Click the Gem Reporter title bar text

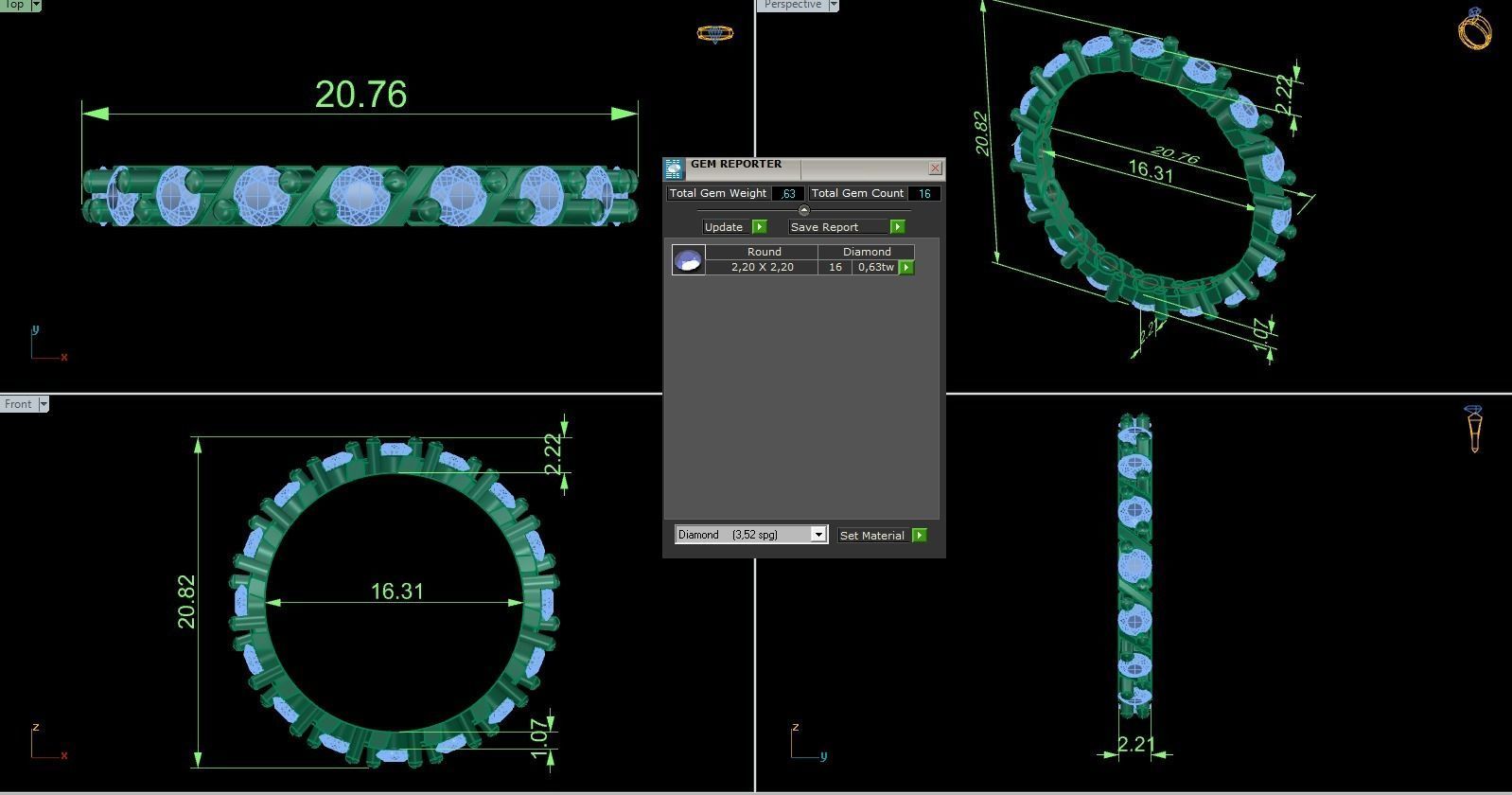pyautogui.click(x=736, y=164)
